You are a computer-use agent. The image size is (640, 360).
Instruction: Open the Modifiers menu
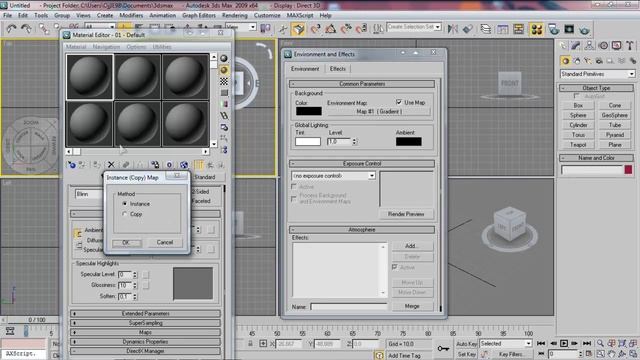tap(131, 15)
